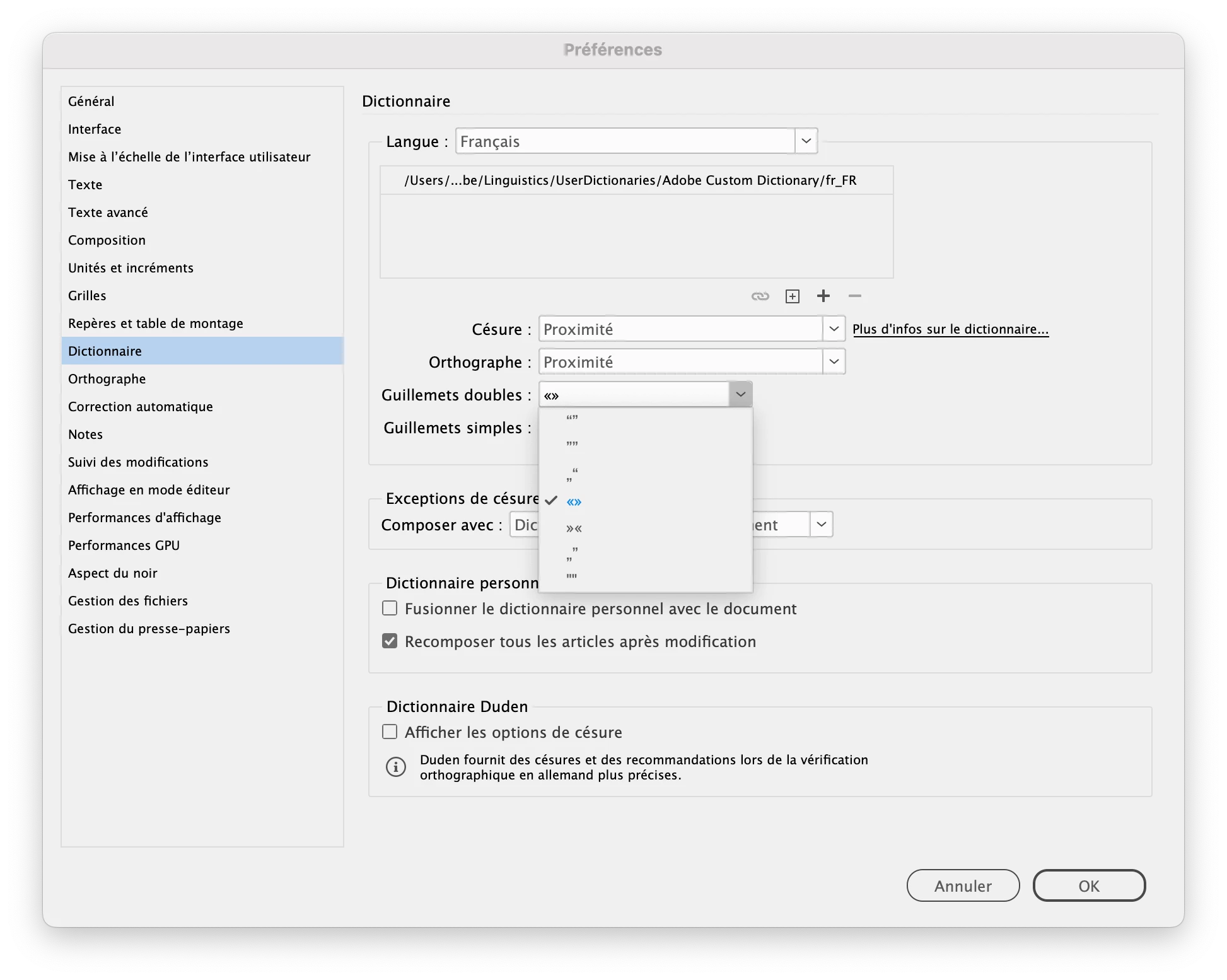The image size is (1227, 980).
Task: Pick the first curly quotes “” option
Action: [x=572, y=419]
